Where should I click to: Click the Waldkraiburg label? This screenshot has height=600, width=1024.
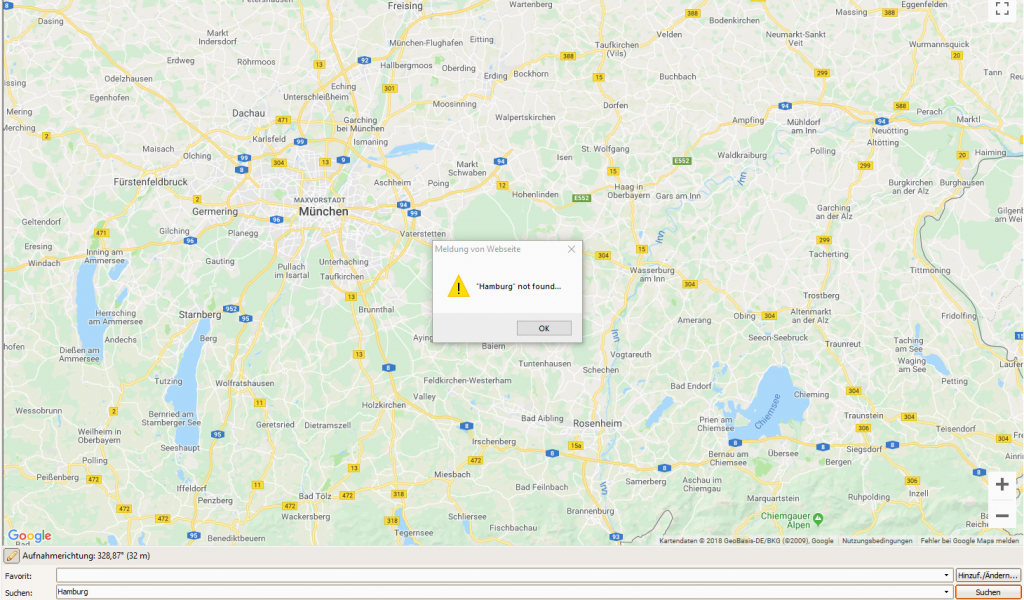coord(743,155)
